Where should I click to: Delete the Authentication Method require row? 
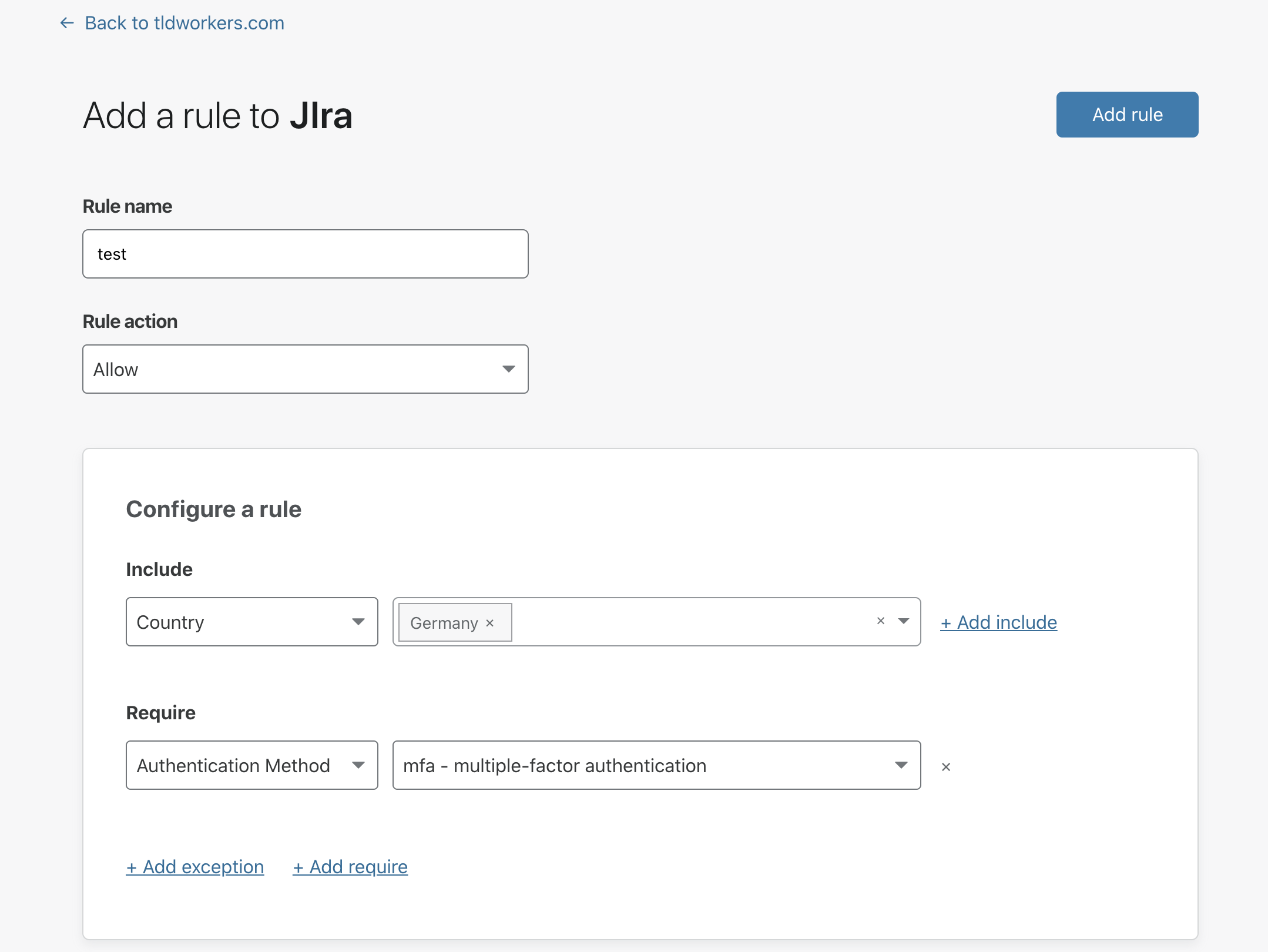(946, 767)
